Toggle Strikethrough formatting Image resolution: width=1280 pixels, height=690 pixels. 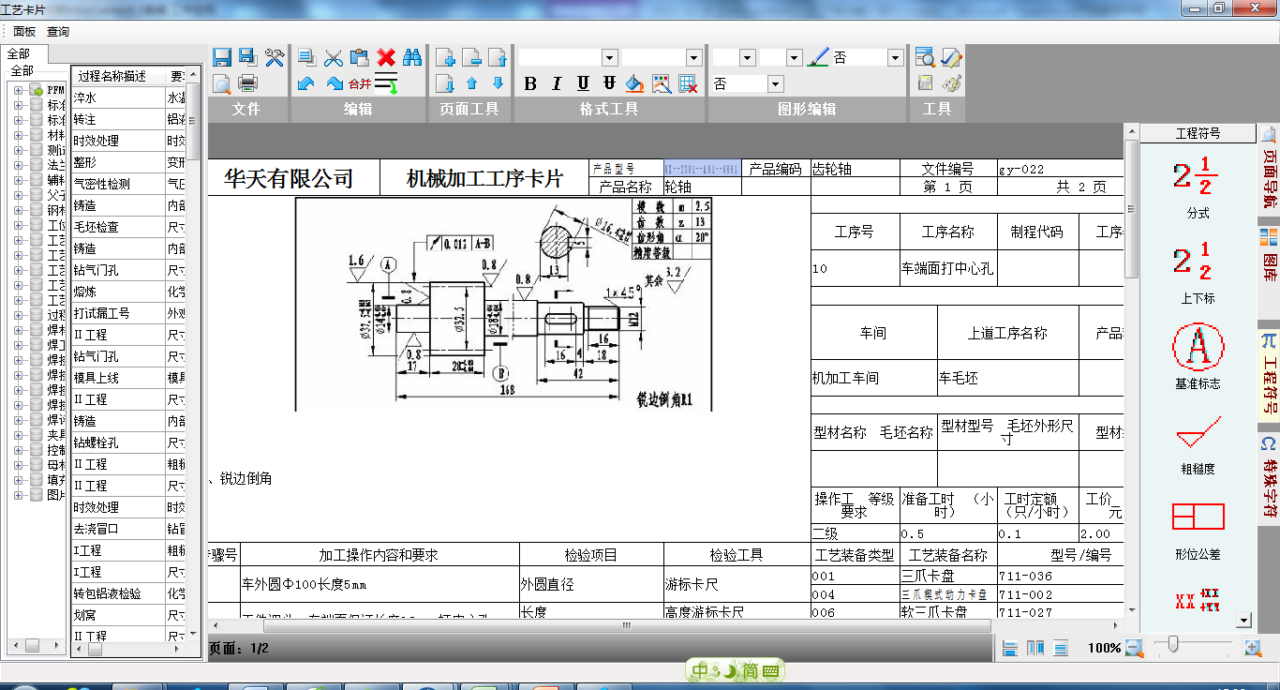[x=609, y=83]
